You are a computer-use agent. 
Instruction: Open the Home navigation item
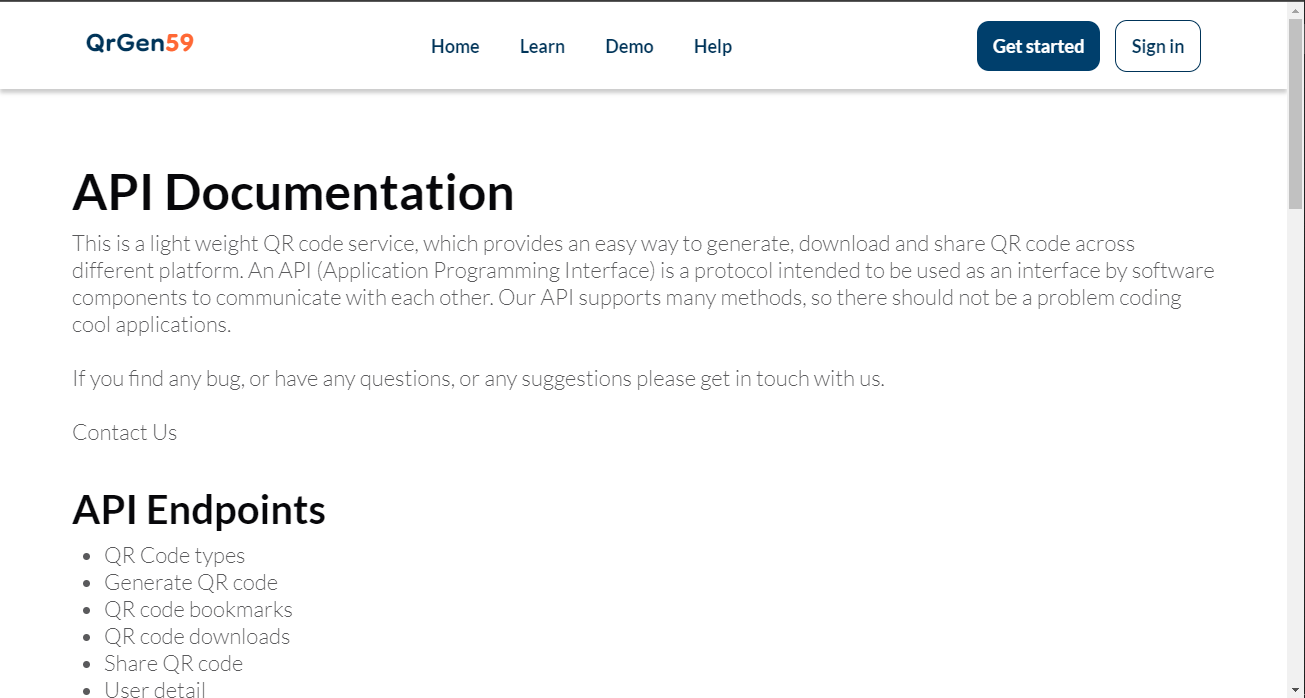coord(455,46)
